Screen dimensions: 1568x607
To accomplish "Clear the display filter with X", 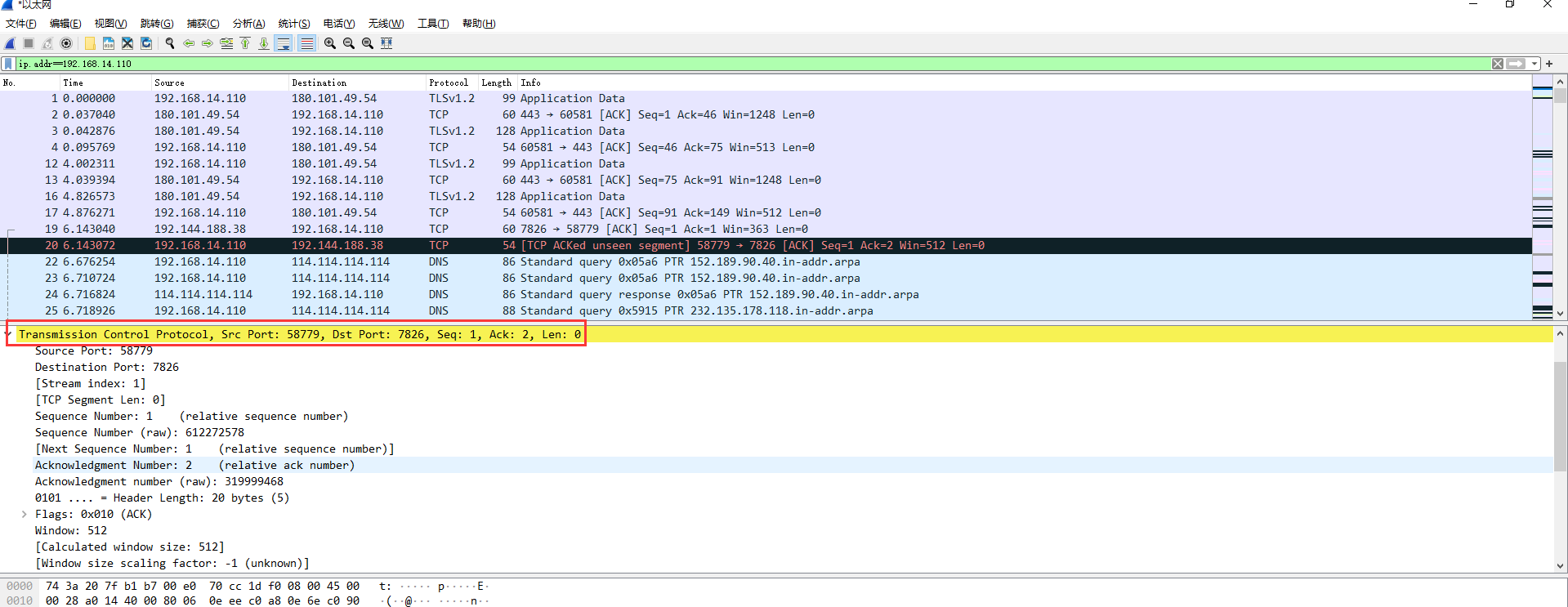I will [1498, 64].
